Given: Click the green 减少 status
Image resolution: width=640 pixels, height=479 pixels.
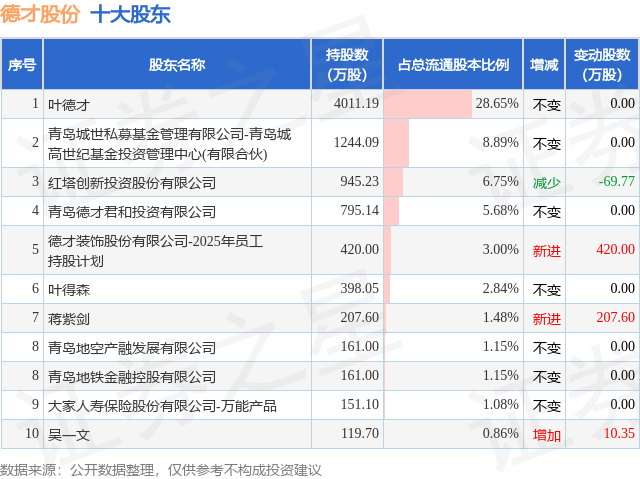Looking at the screenshot, I should click(547, 183).
